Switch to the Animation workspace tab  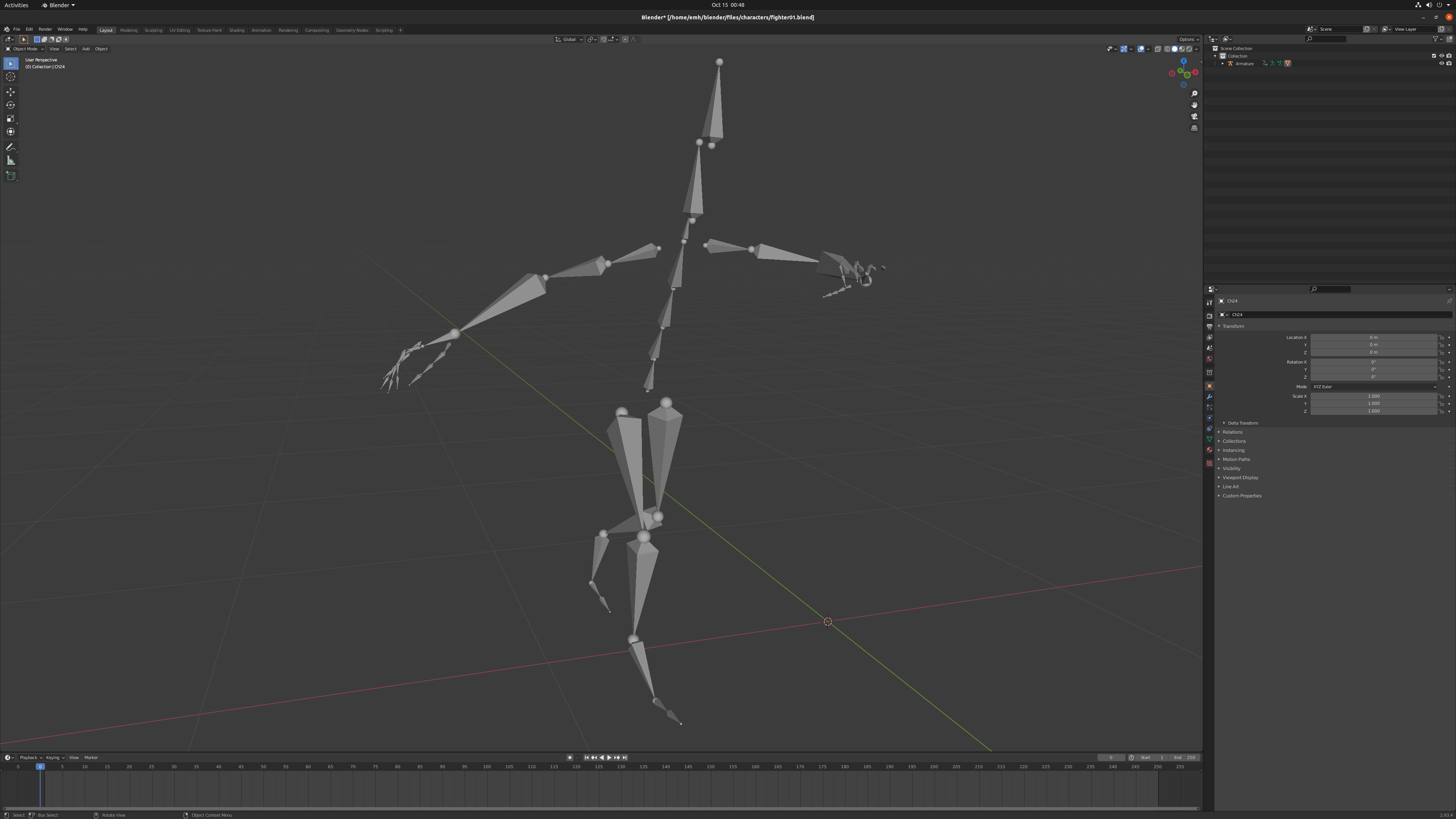point(261,30)
